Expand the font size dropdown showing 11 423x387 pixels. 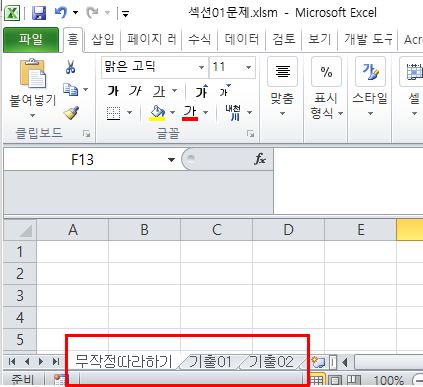(248, 67)
